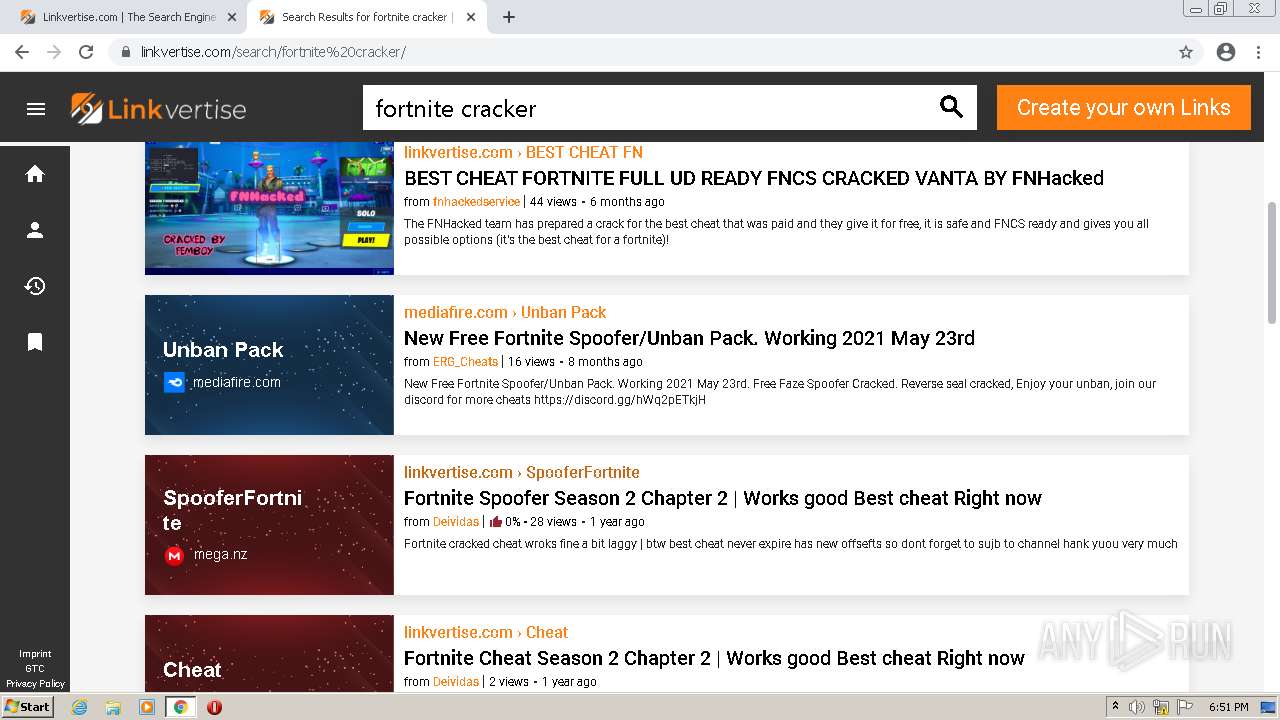Click linkvertise.com › SpooferFortnite breadcrumb
Viewport: 1280px width, 720px height.
point(522,472)
